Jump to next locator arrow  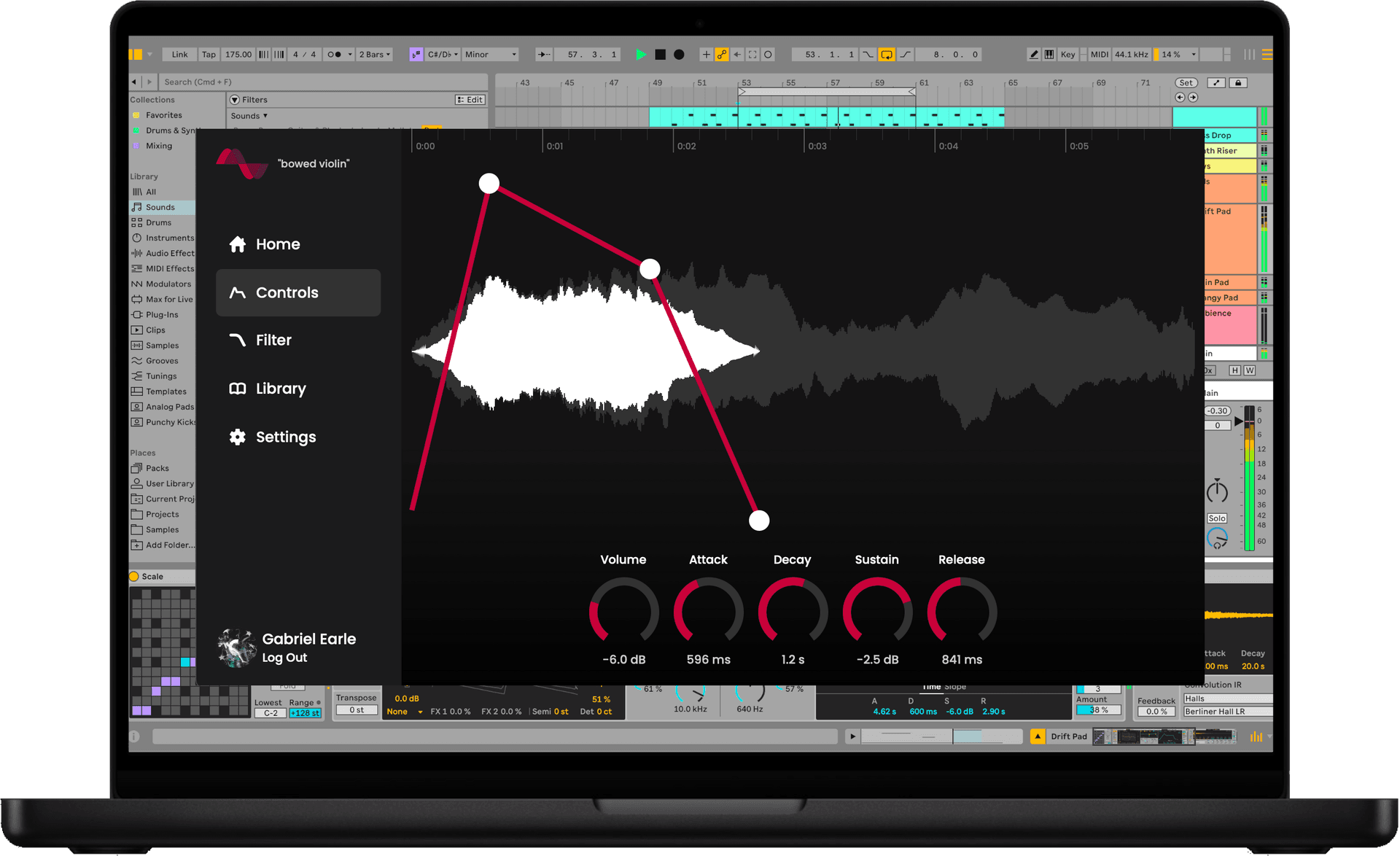pos(1193,97)
